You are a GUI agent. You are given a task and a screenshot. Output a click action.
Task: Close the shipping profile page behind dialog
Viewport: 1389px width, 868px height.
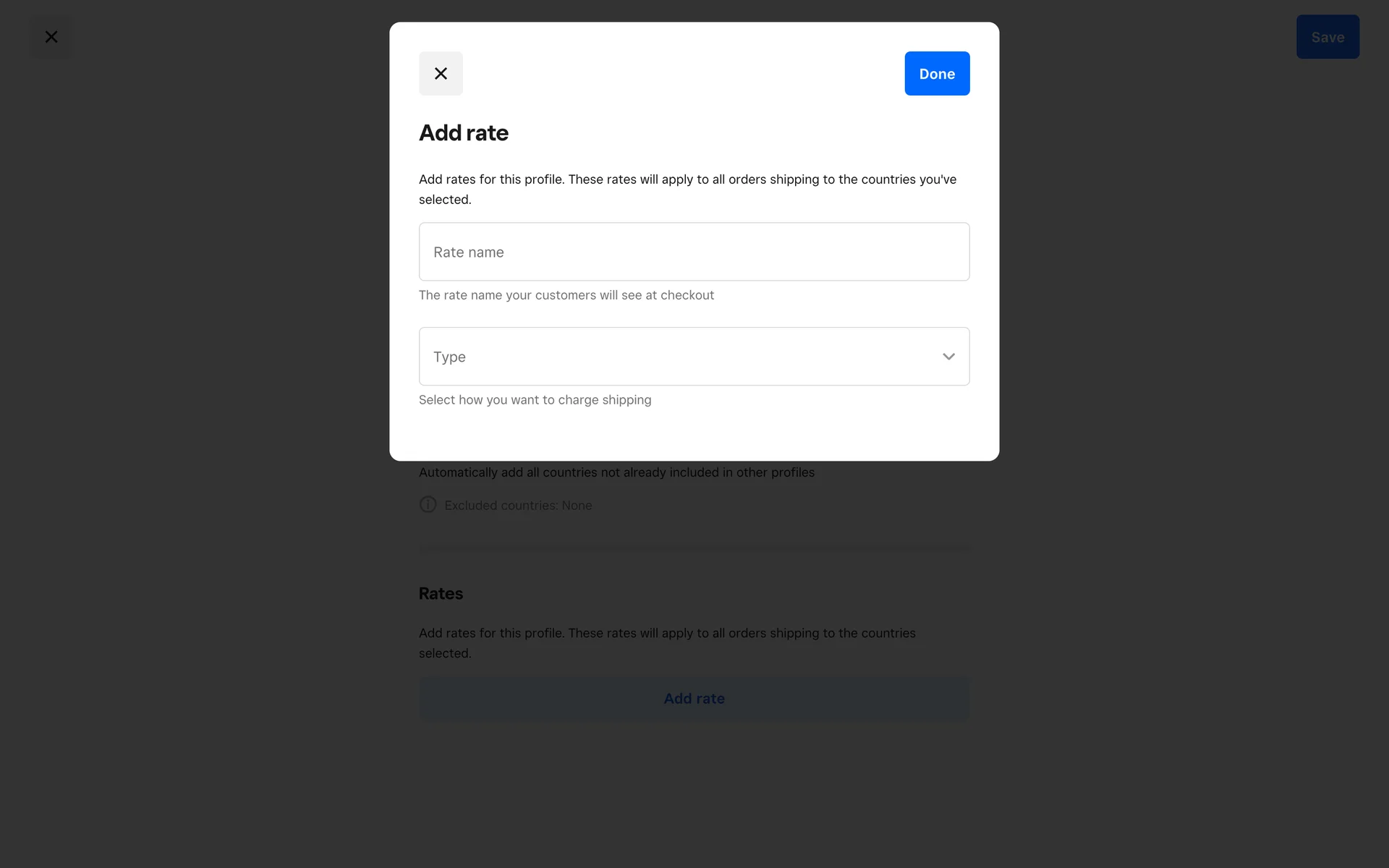click(x=51, y=37)
